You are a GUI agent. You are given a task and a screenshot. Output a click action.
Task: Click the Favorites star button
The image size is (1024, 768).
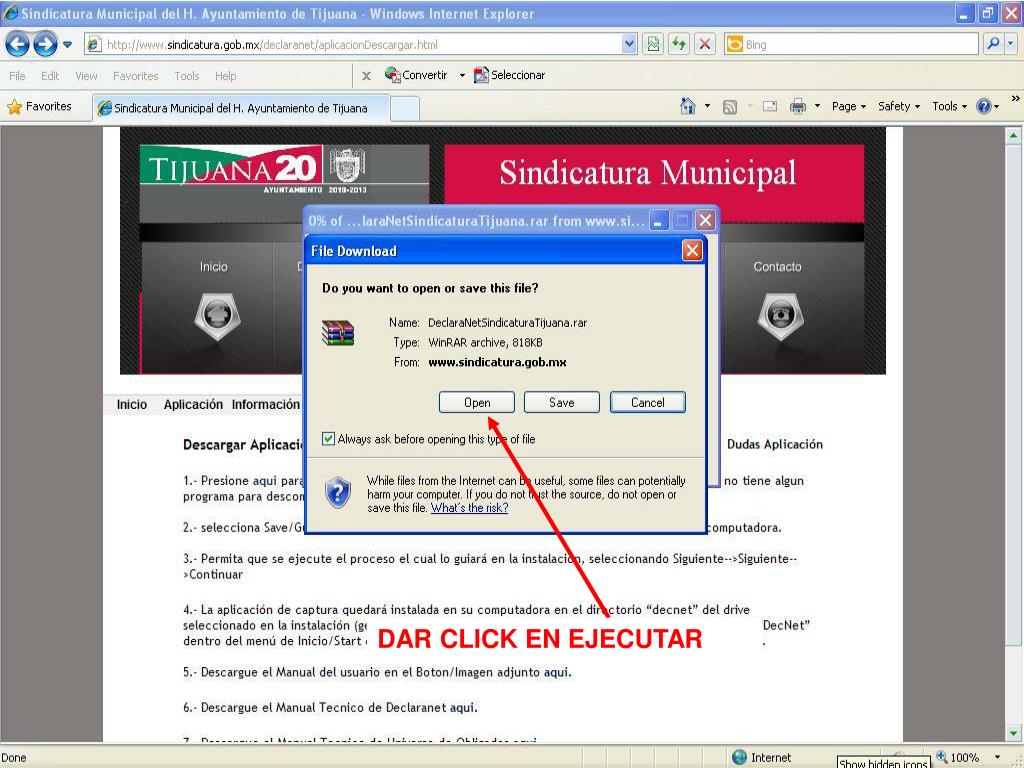39,106
